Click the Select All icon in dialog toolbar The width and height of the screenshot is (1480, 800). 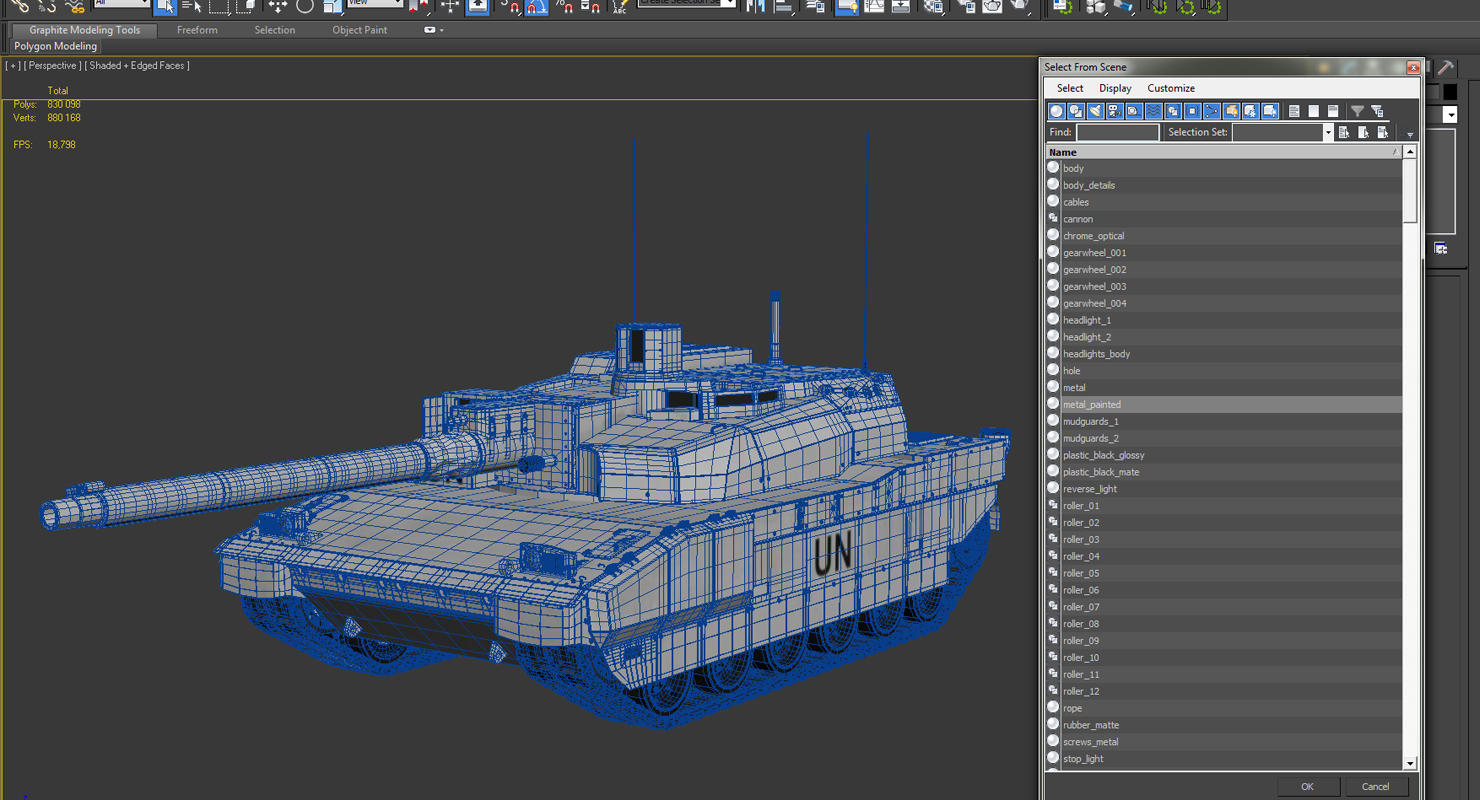pyautogui.click(x=1294, y=111)
